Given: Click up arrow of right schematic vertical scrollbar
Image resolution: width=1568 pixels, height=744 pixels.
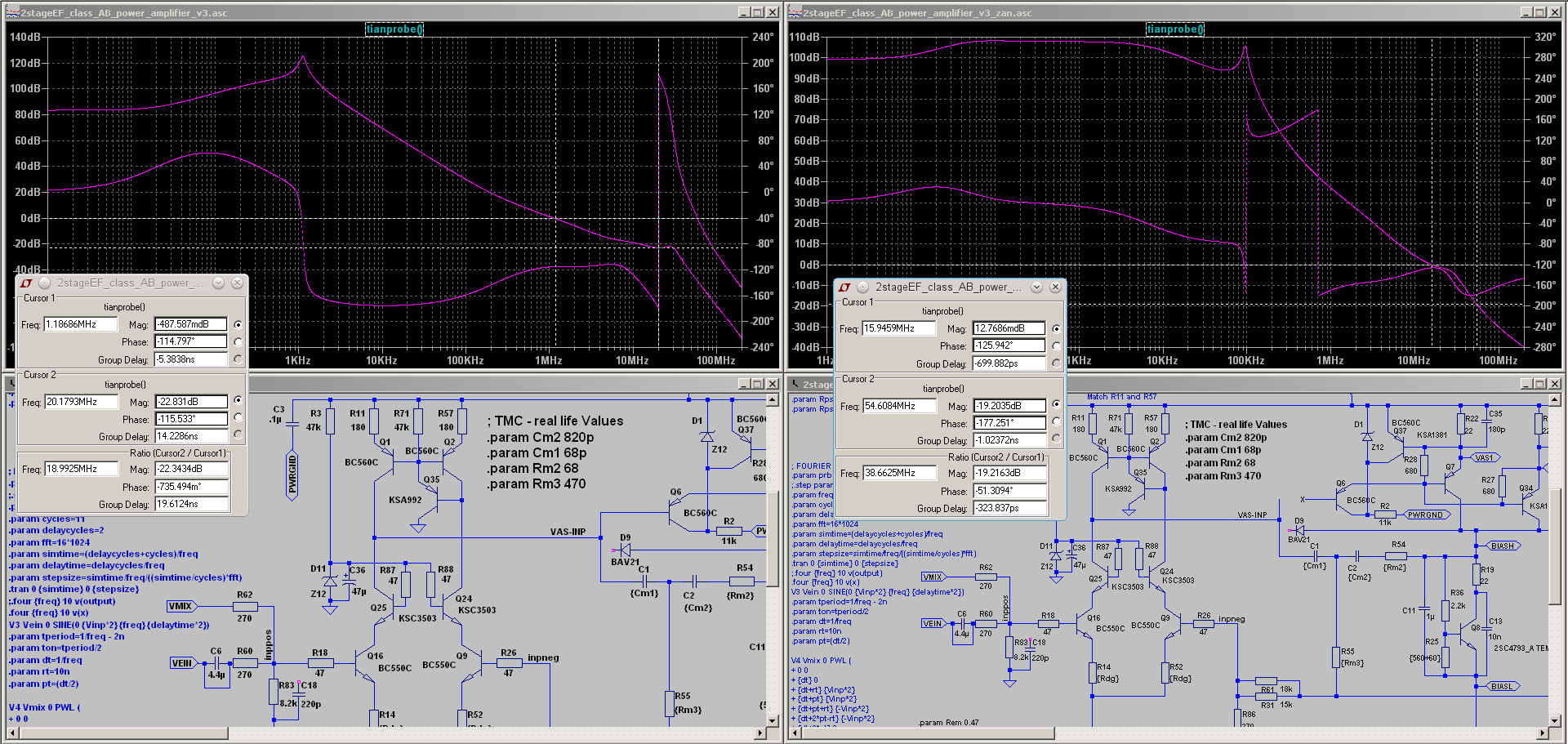Looking at the screenshot, I should click(x=1555, y=399).
